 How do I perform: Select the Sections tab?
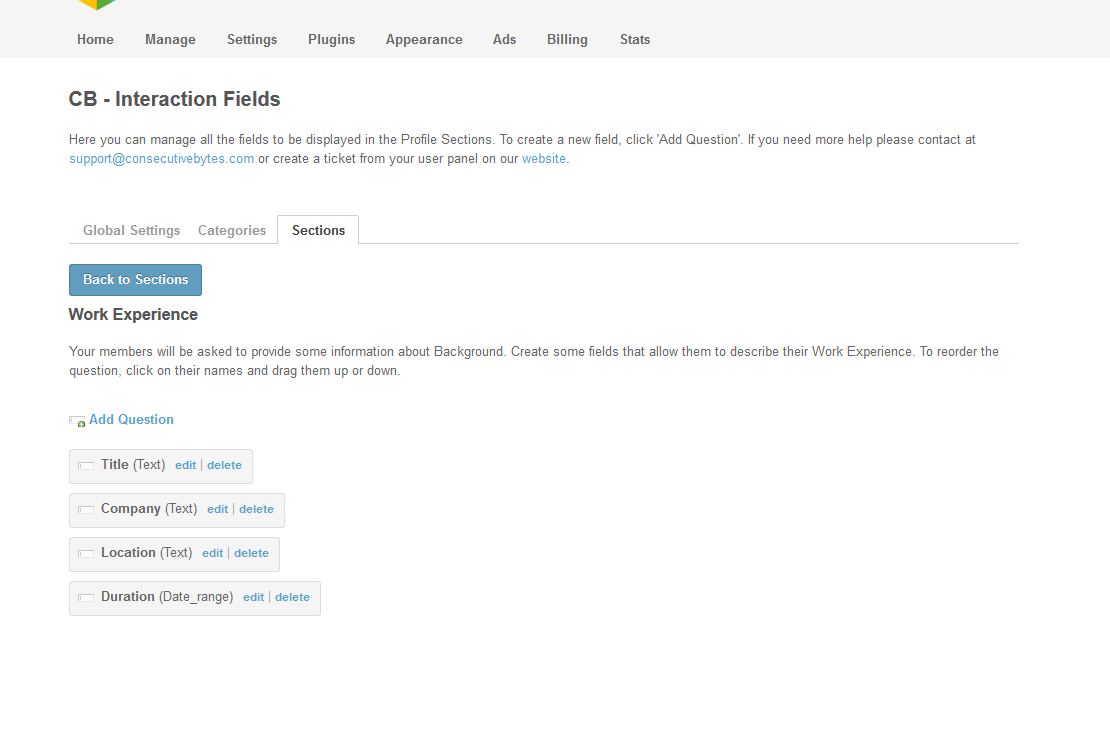318,230
